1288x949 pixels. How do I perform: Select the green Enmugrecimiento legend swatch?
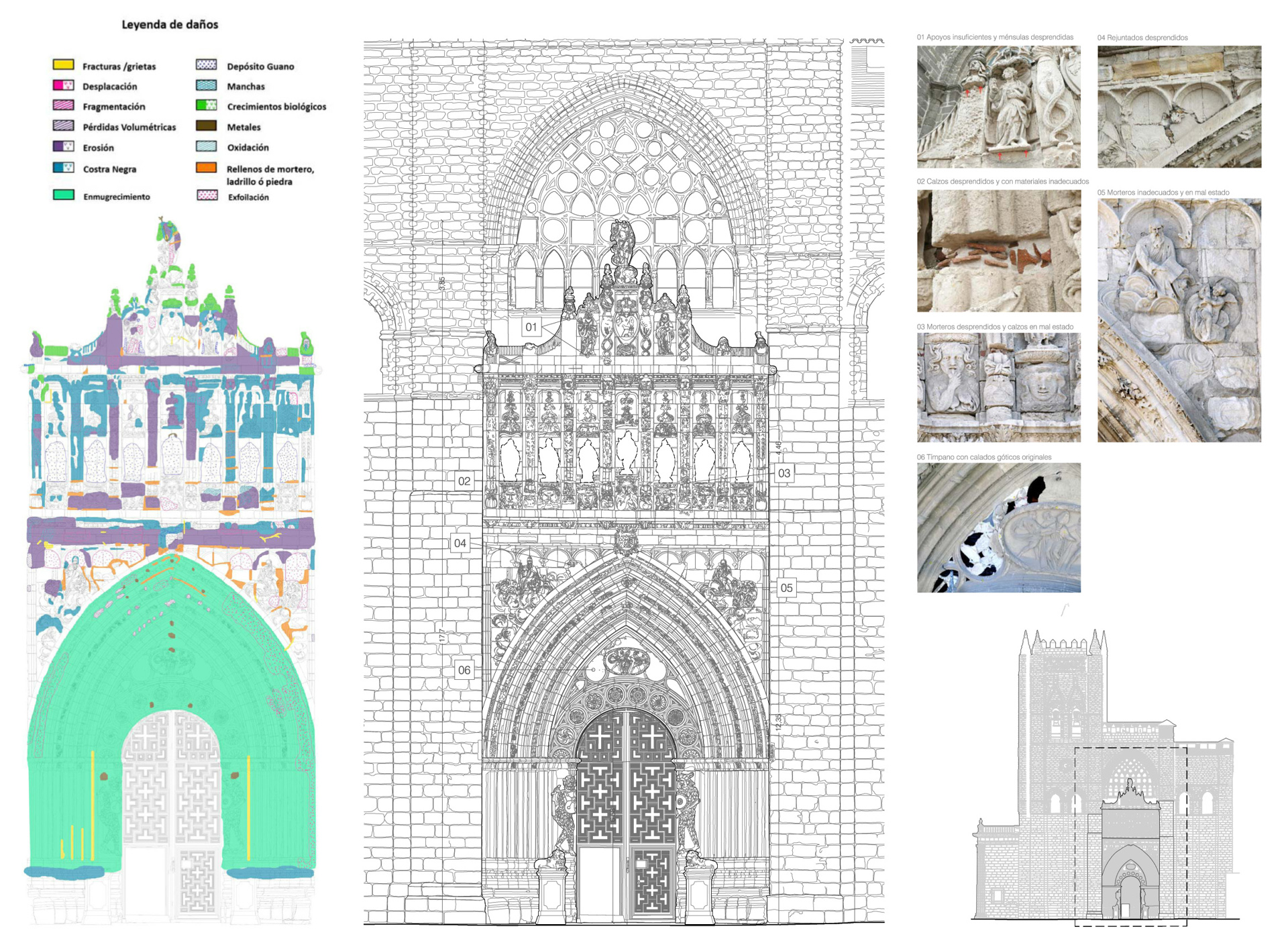pyautogui.click(x=63, y=195)
